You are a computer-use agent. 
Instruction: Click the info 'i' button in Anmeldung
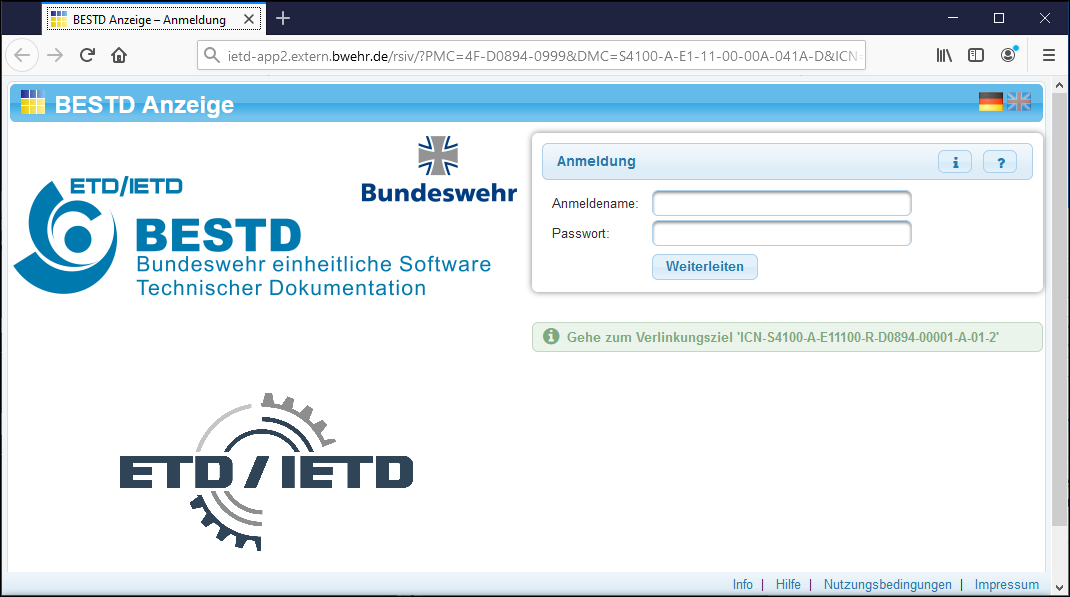pos(955,162)
